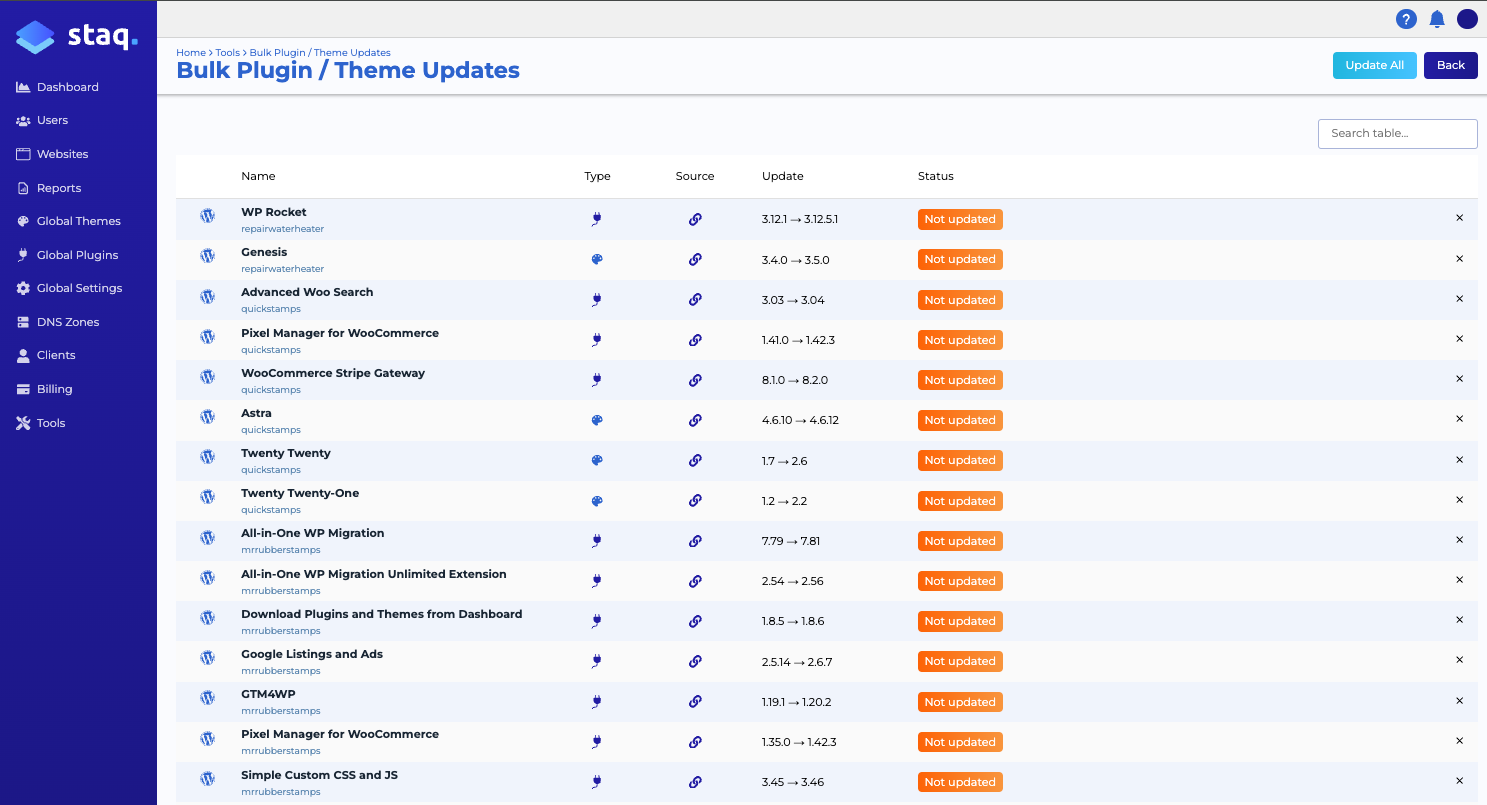Open the source link for Simple Custom CSS and JS

click(x=695, y=782)
